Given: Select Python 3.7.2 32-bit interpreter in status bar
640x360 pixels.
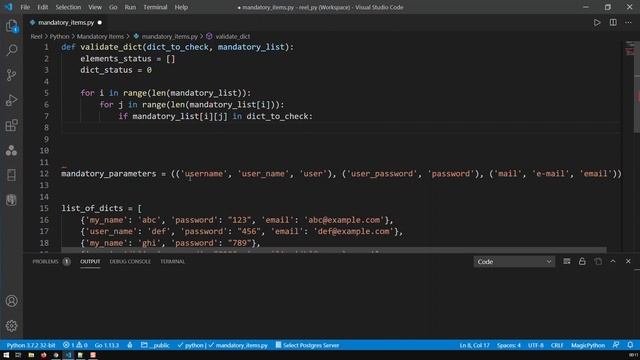Looking at the screenshot, I should 31,345.
